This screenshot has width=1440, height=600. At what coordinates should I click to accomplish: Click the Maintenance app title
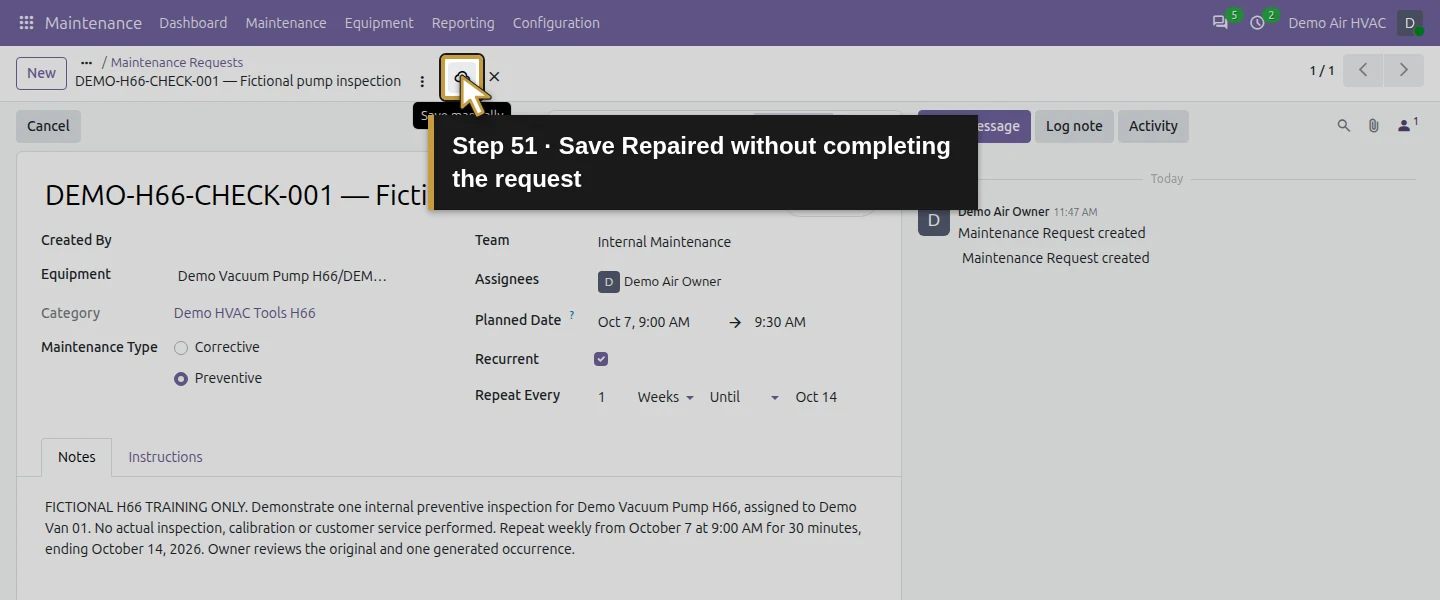(x=93, y=23)
